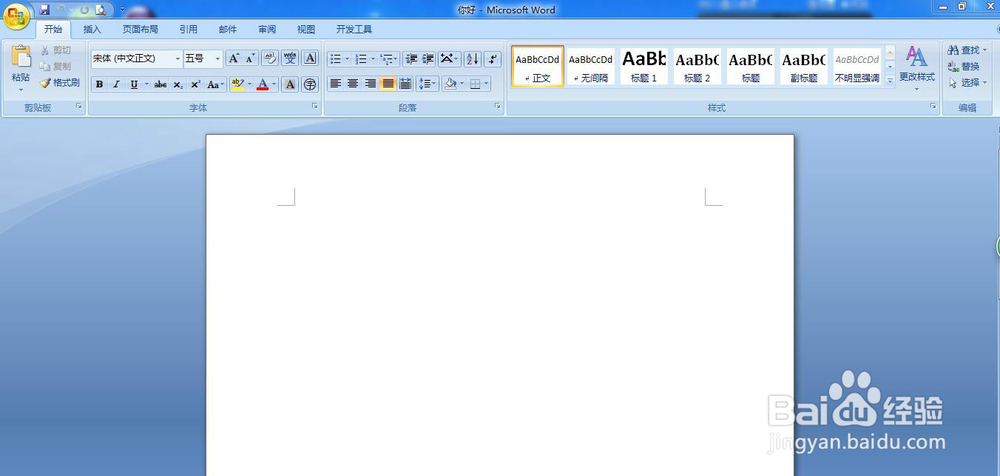This screenshot has height=476, width=1000.
Task: Apply distributed alignment
Action: (x=405, y=84)
